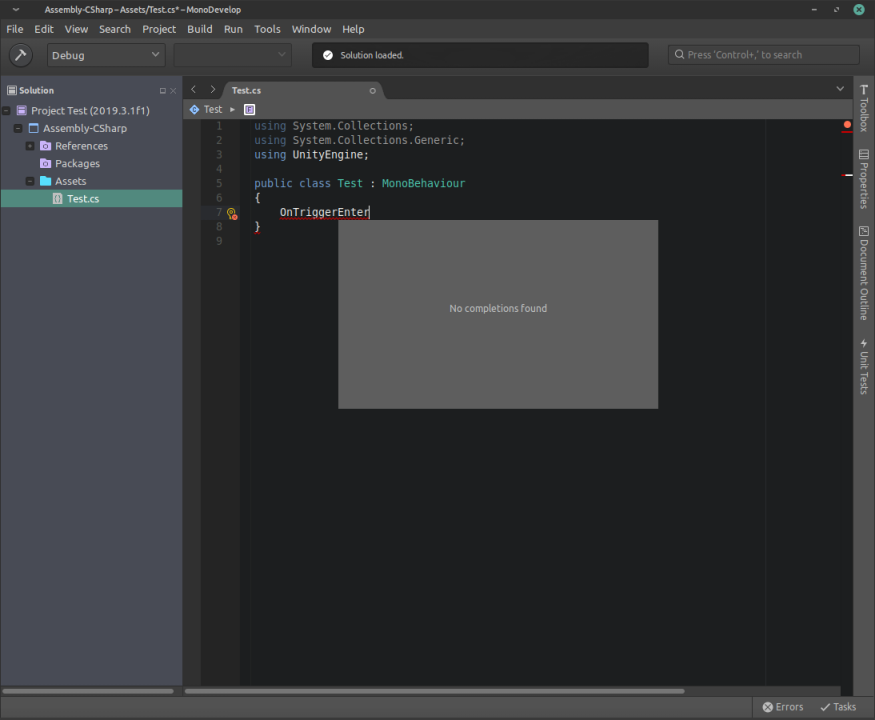Click the red error marker in editor margin
Screen dimensions: 875x720
click(x=847, y=125)
